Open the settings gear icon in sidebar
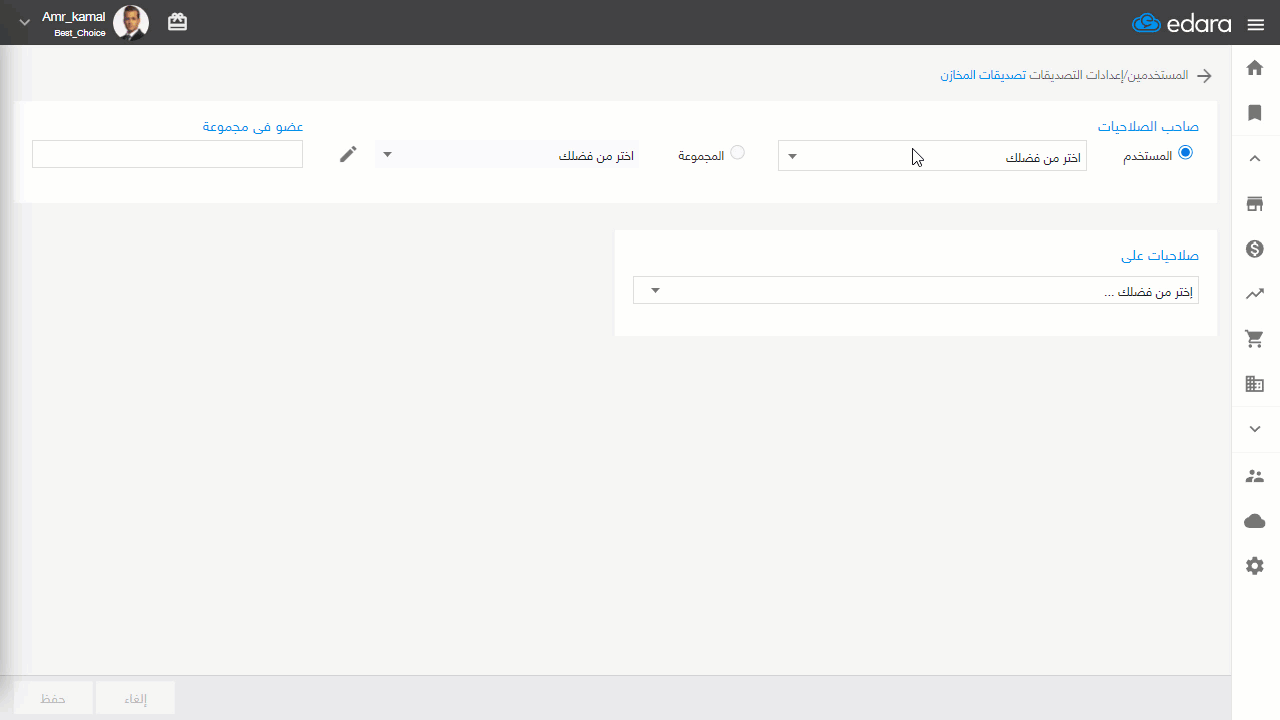1280x720 pixels. [x=1255, y=566]
